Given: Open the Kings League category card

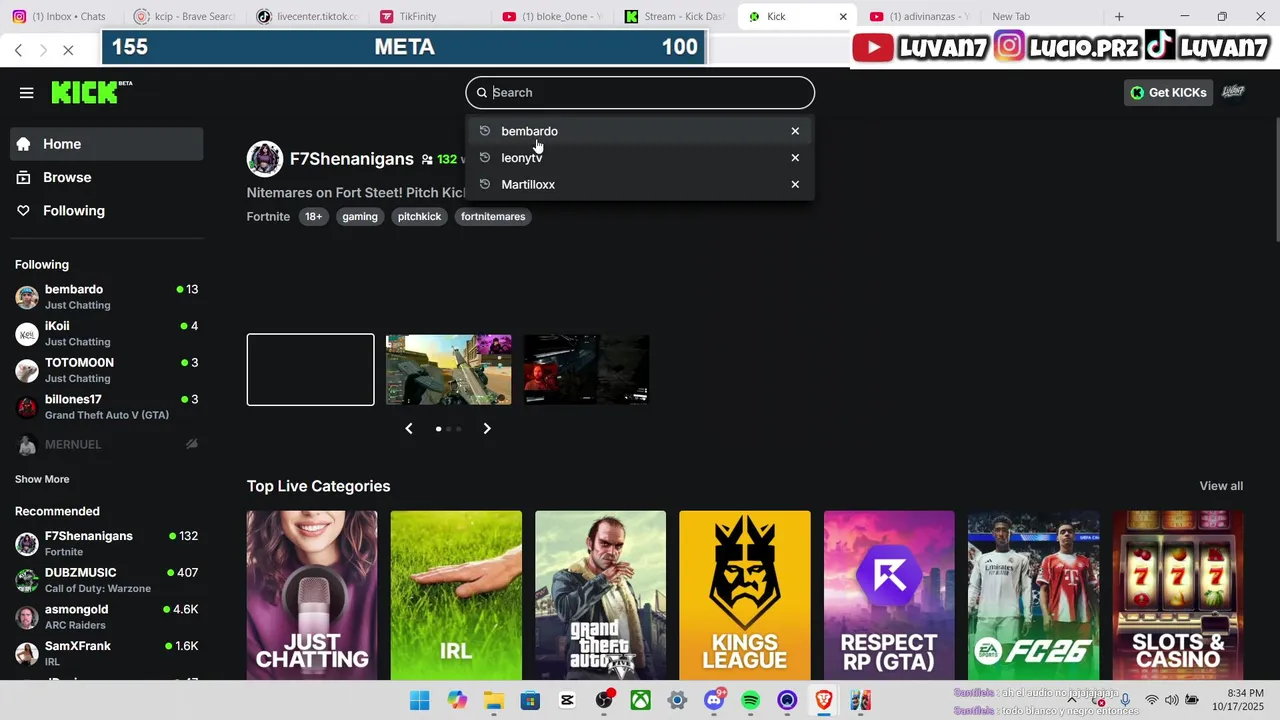Looking at the screenshot, I should click(x=745, y=596).
